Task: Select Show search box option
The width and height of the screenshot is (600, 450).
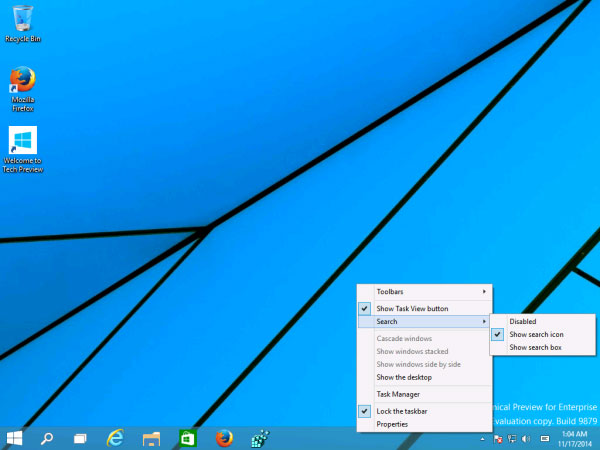Action: (x=543, y=347)
